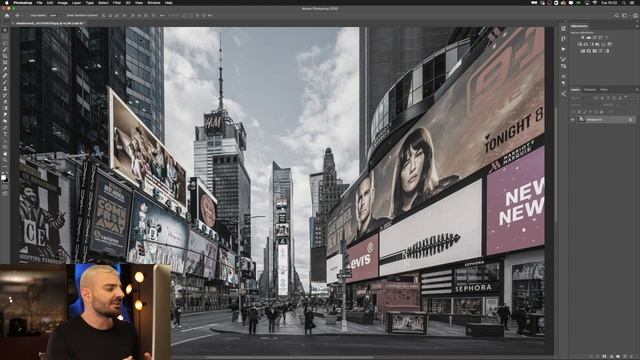The height and width of the screenshot is (360, 640).
Task: Open the Filter menu
Action: 117,2
